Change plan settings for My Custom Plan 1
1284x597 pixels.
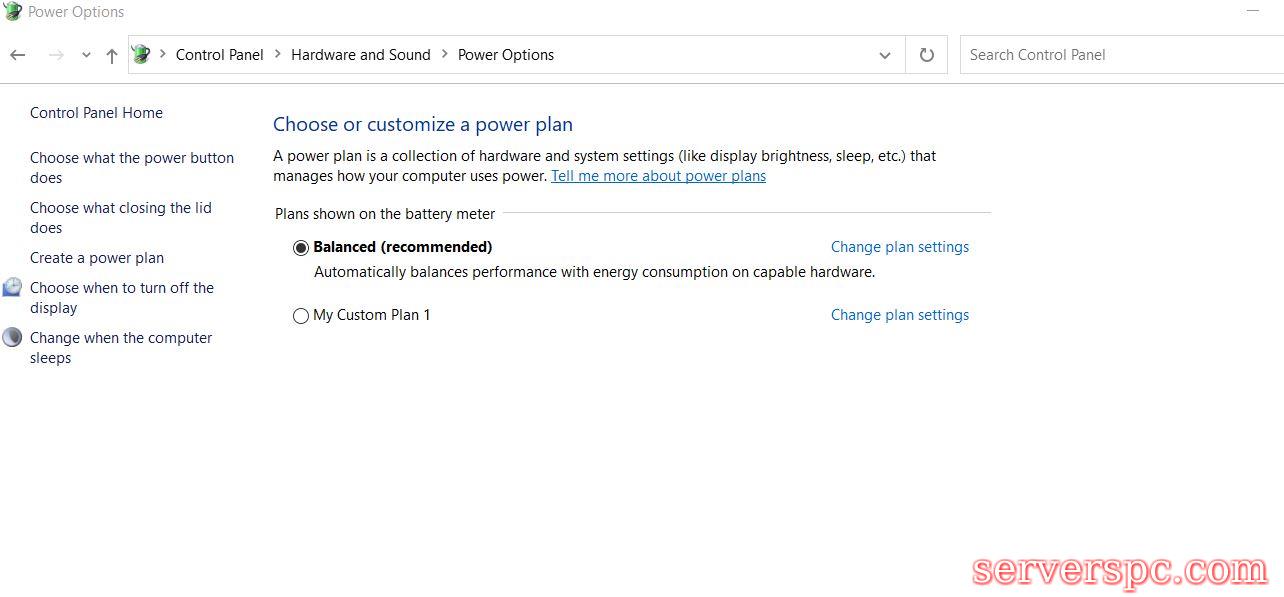click(899, 315)
